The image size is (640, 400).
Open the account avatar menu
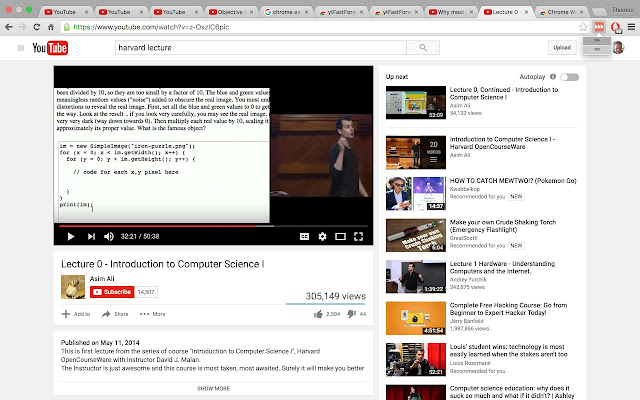618,48
